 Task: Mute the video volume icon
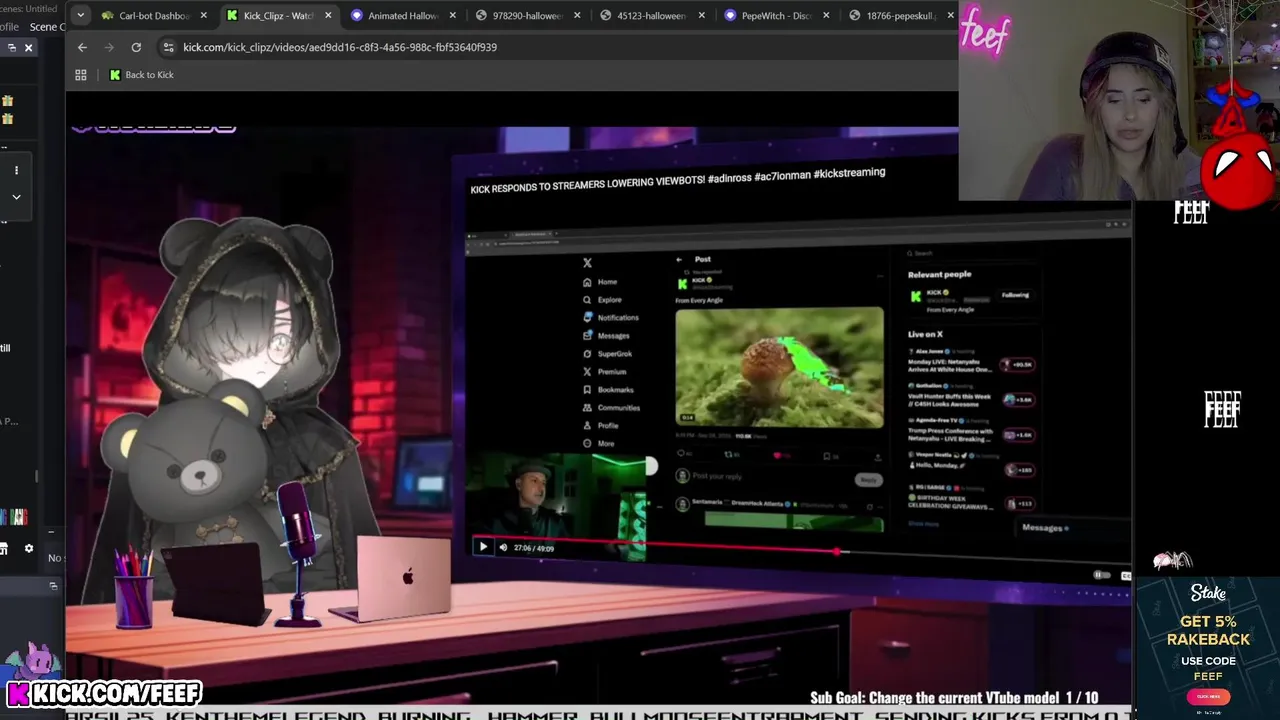pos(503,547)
